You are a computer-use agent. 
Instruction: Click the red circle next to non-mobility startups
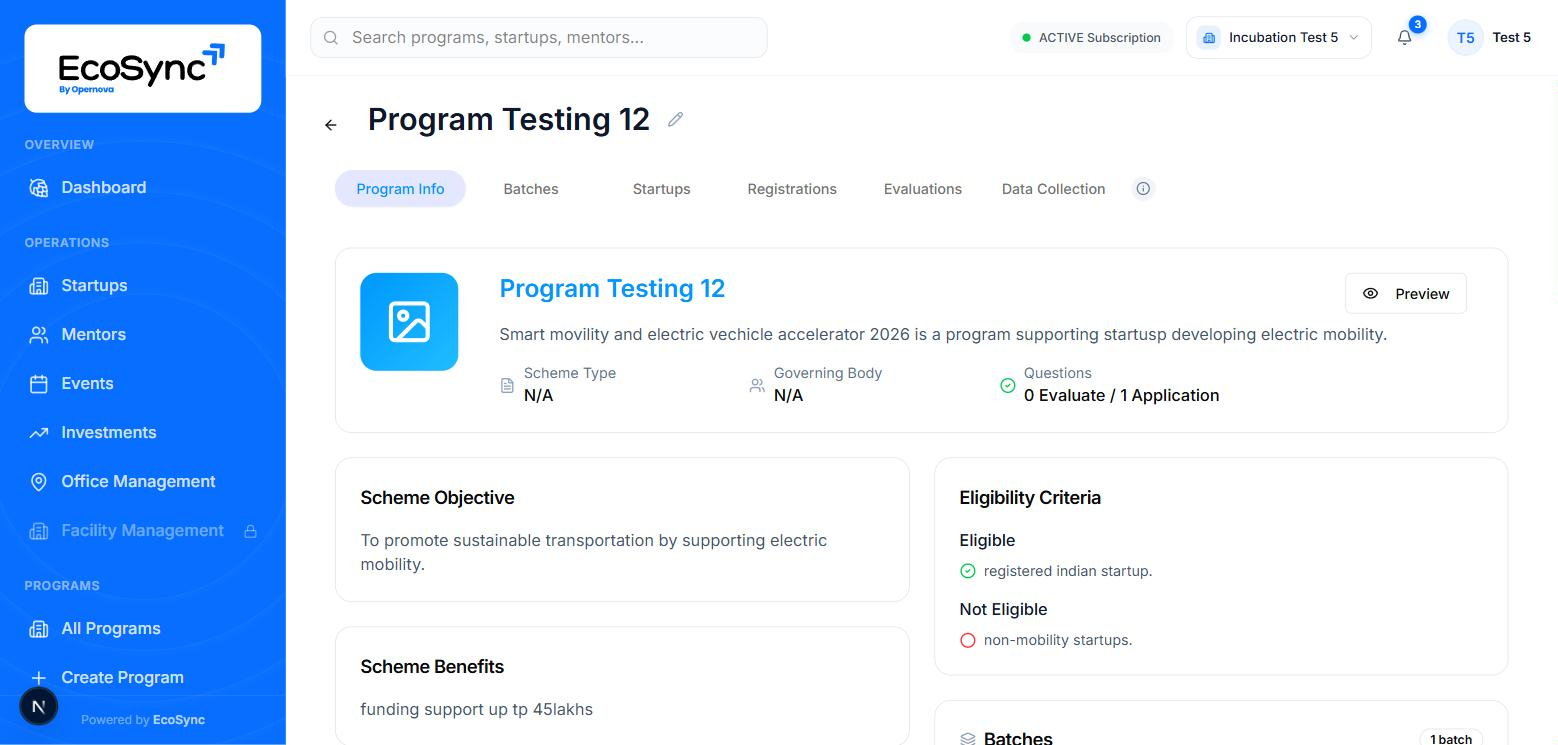tap(967, 640)
